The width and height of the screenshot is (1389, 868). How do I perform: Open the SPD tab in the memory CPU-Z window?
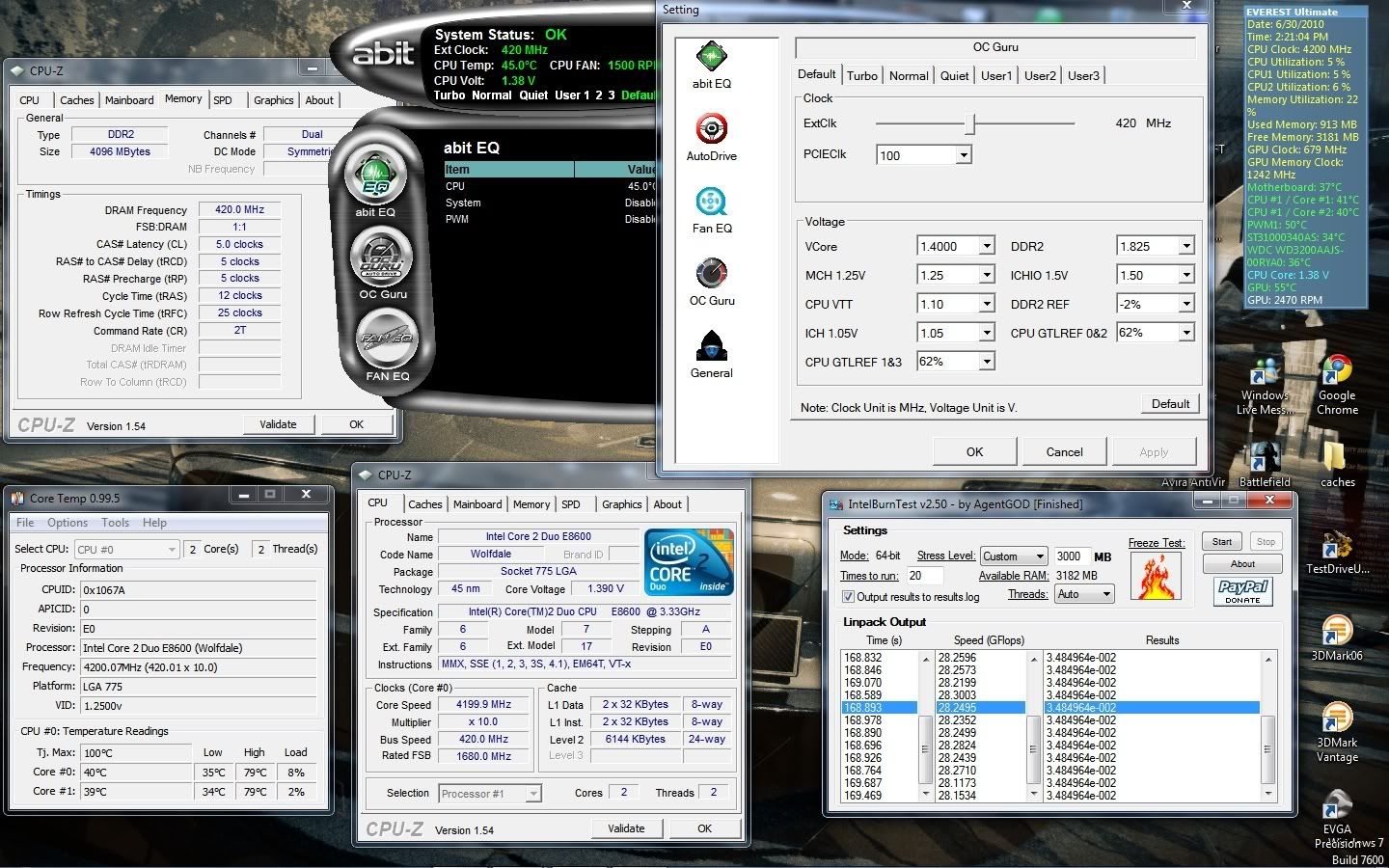click(223, 100)
